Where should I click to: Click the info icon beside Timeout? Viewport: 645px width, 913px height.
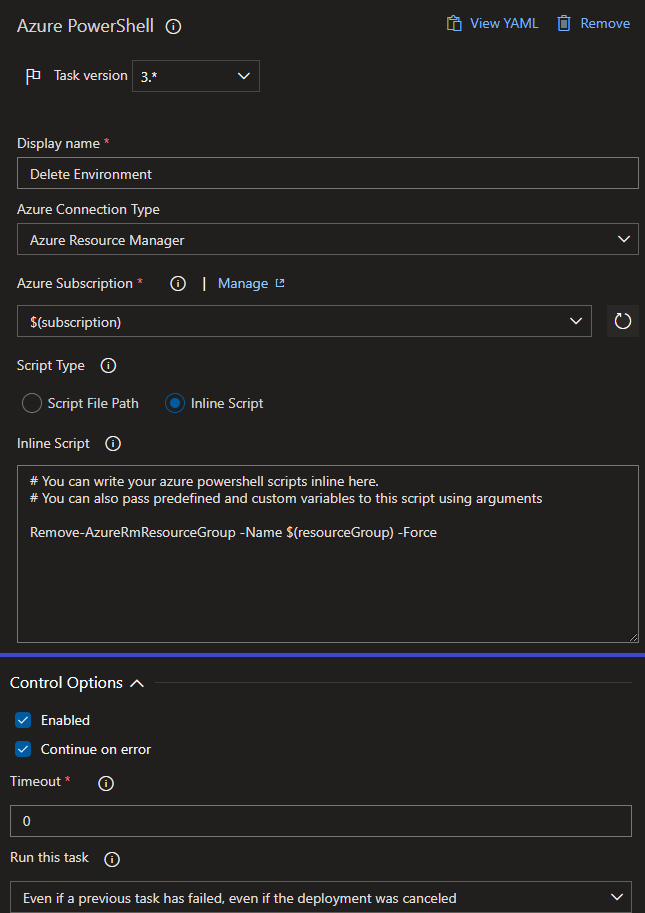tap(106, 784)
